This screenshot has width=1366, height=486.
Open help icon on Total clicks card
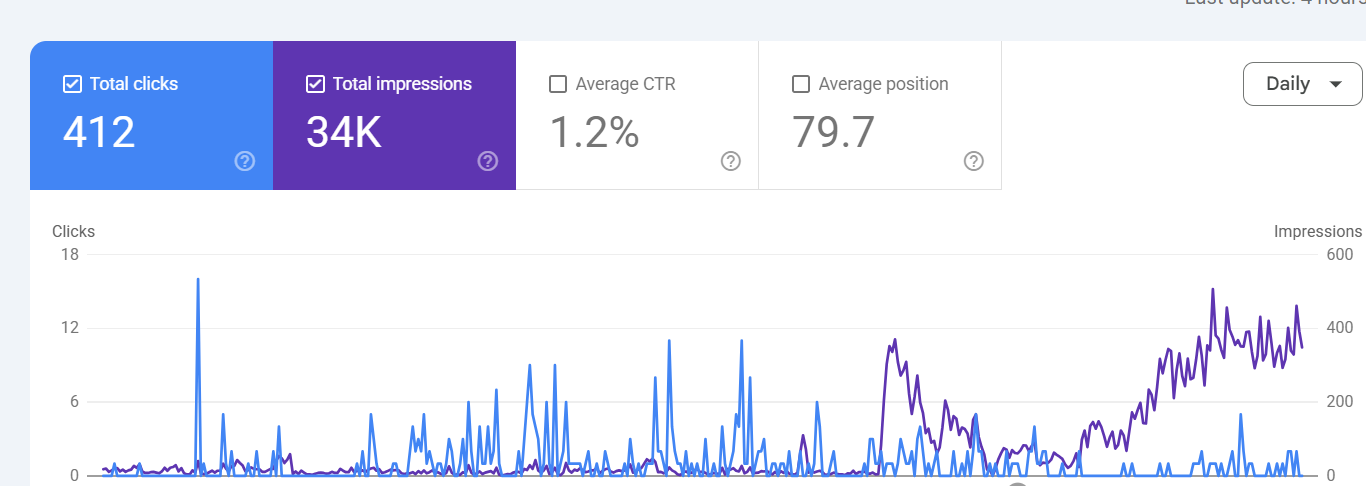pyautogui.click(x=245, y=161)
